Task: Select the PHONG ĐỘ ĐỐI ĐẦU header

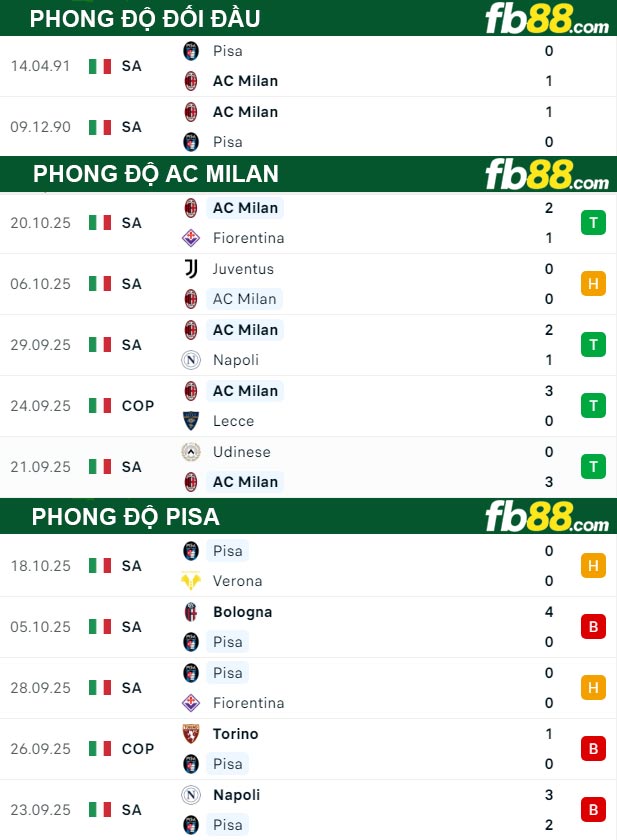Action: click(x=145, y=18)
